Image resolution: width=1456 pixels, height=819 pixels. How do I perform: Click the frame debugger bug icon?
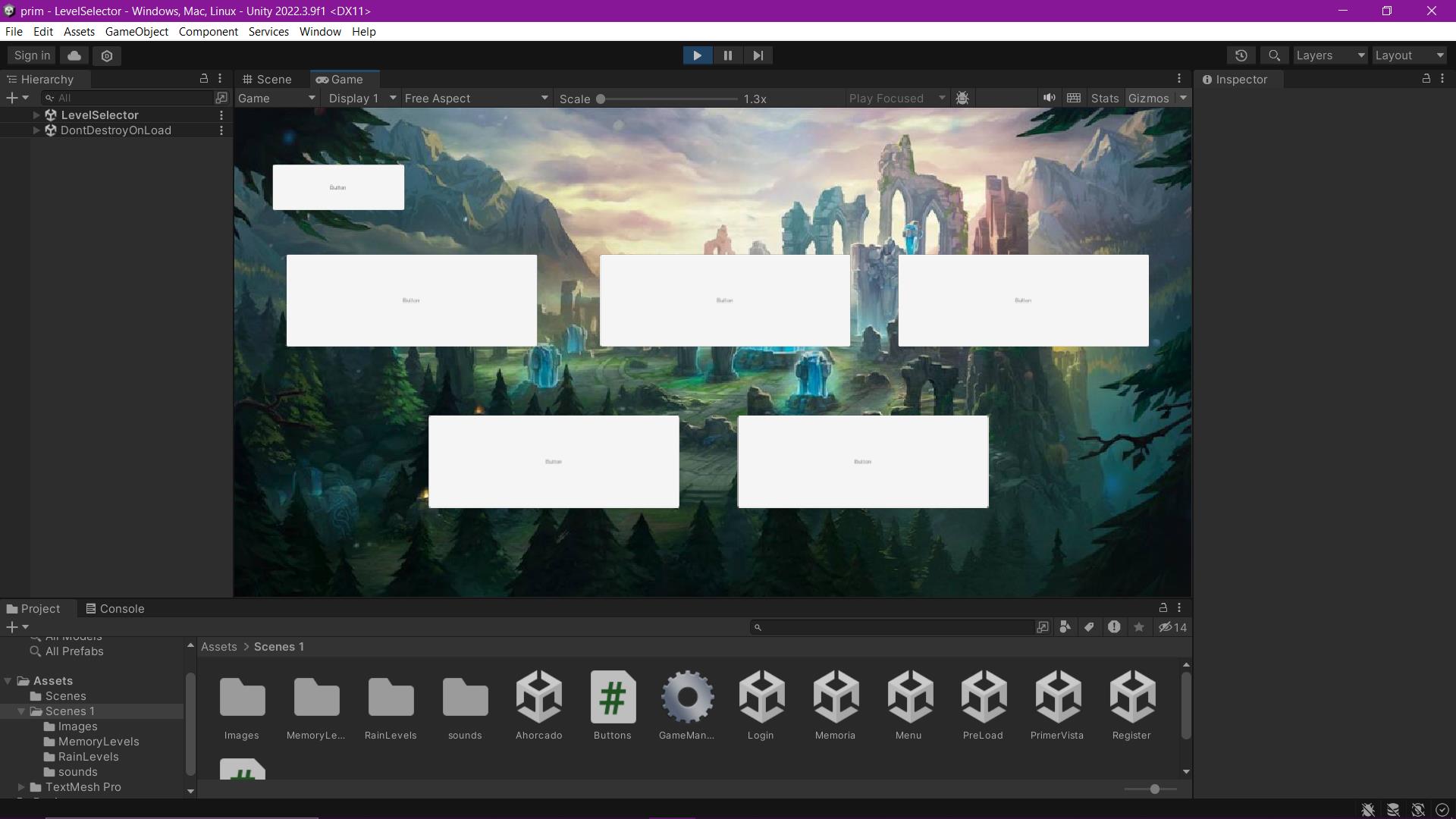(x=962, y=99)
